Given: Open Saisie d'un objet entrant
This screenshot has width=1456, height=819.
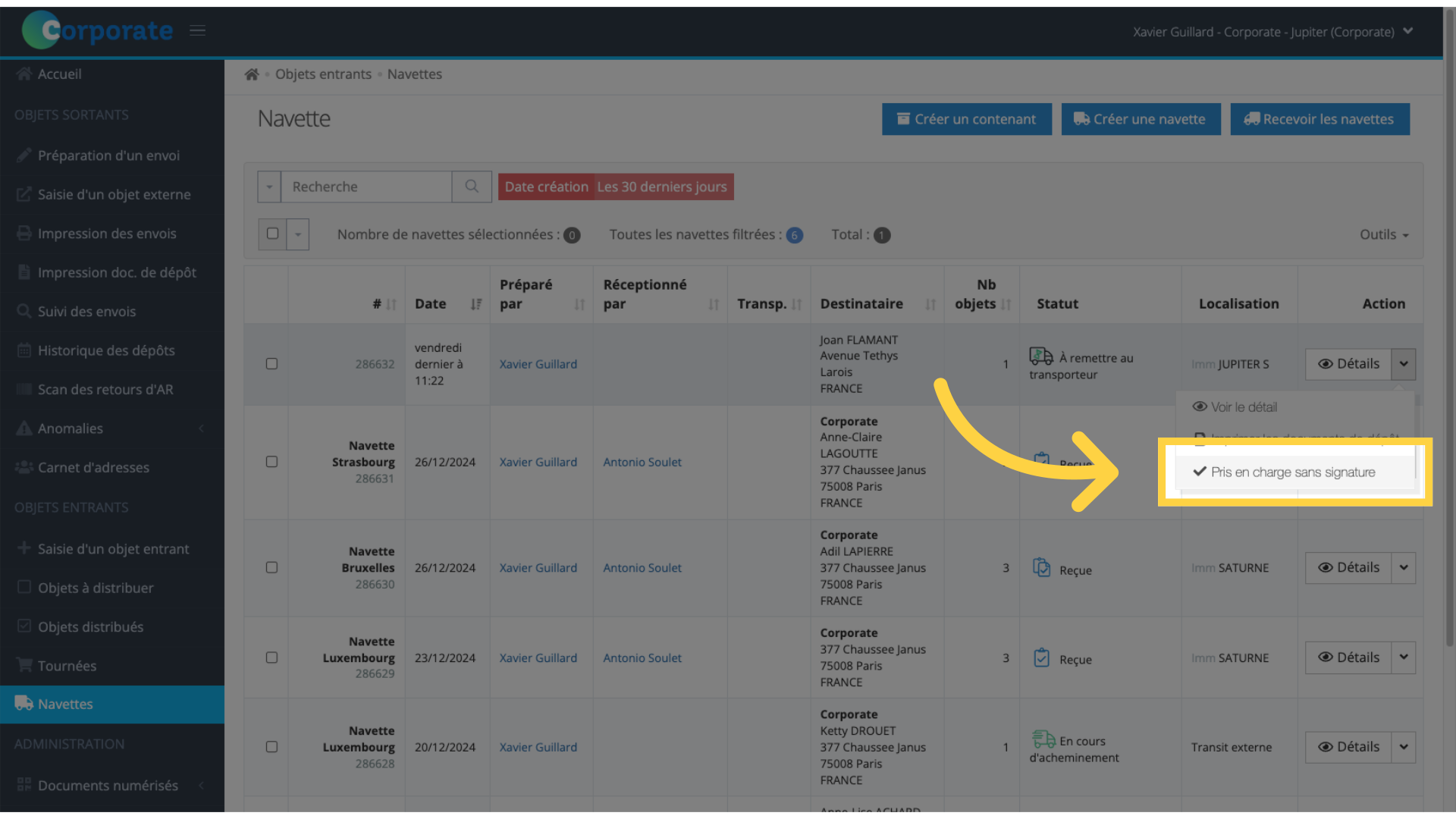Looking at the screenshot, I should tap(112, 549).
